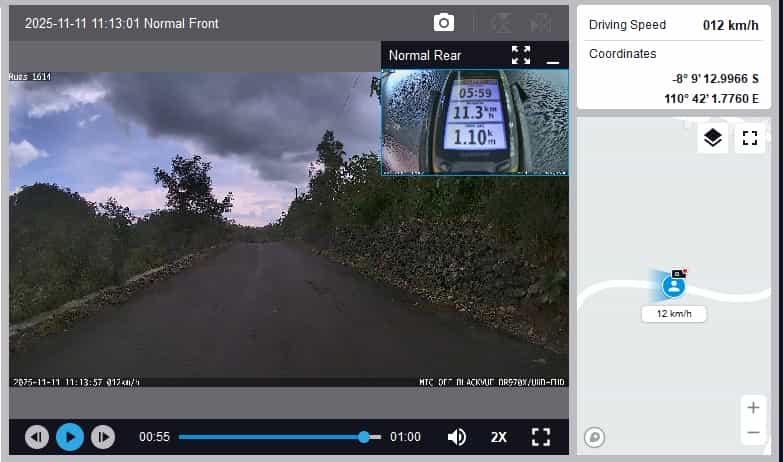
Task: Capture a snapshot with the camera icon
Action: click(x=443, y=22)
